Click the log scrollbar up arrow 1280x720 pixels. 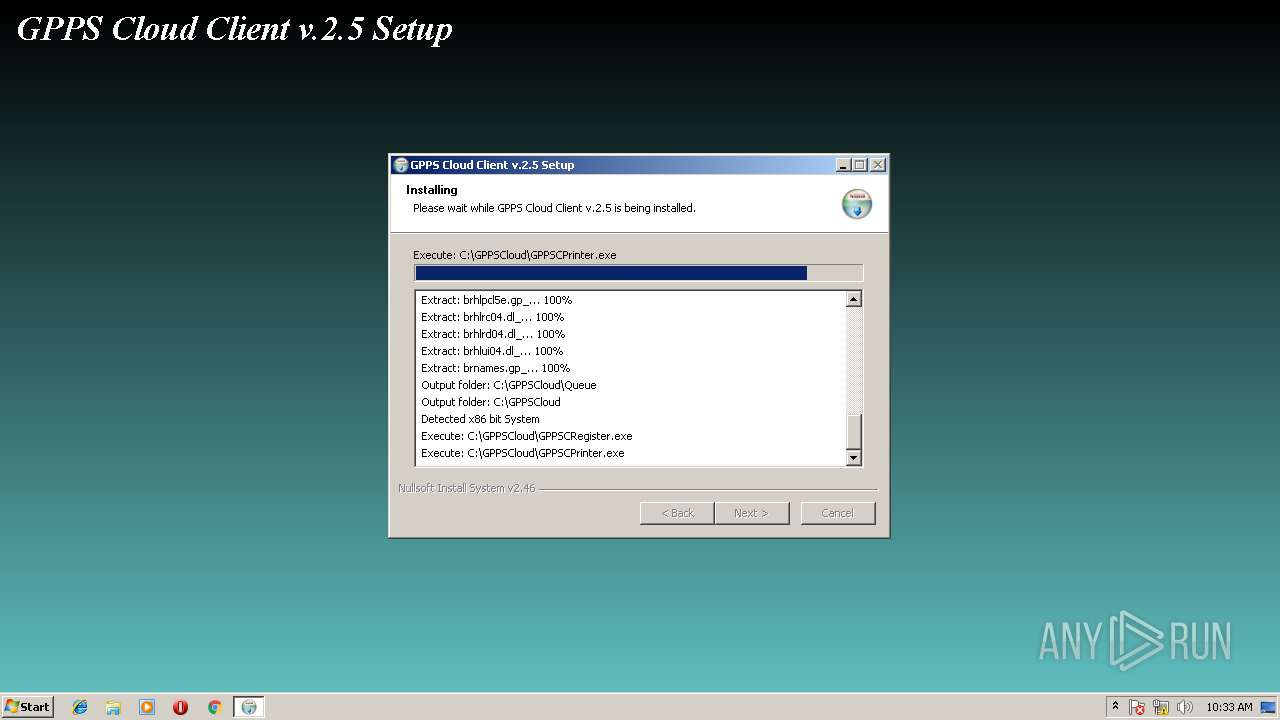pyautogui.click(x=853, y=299)
